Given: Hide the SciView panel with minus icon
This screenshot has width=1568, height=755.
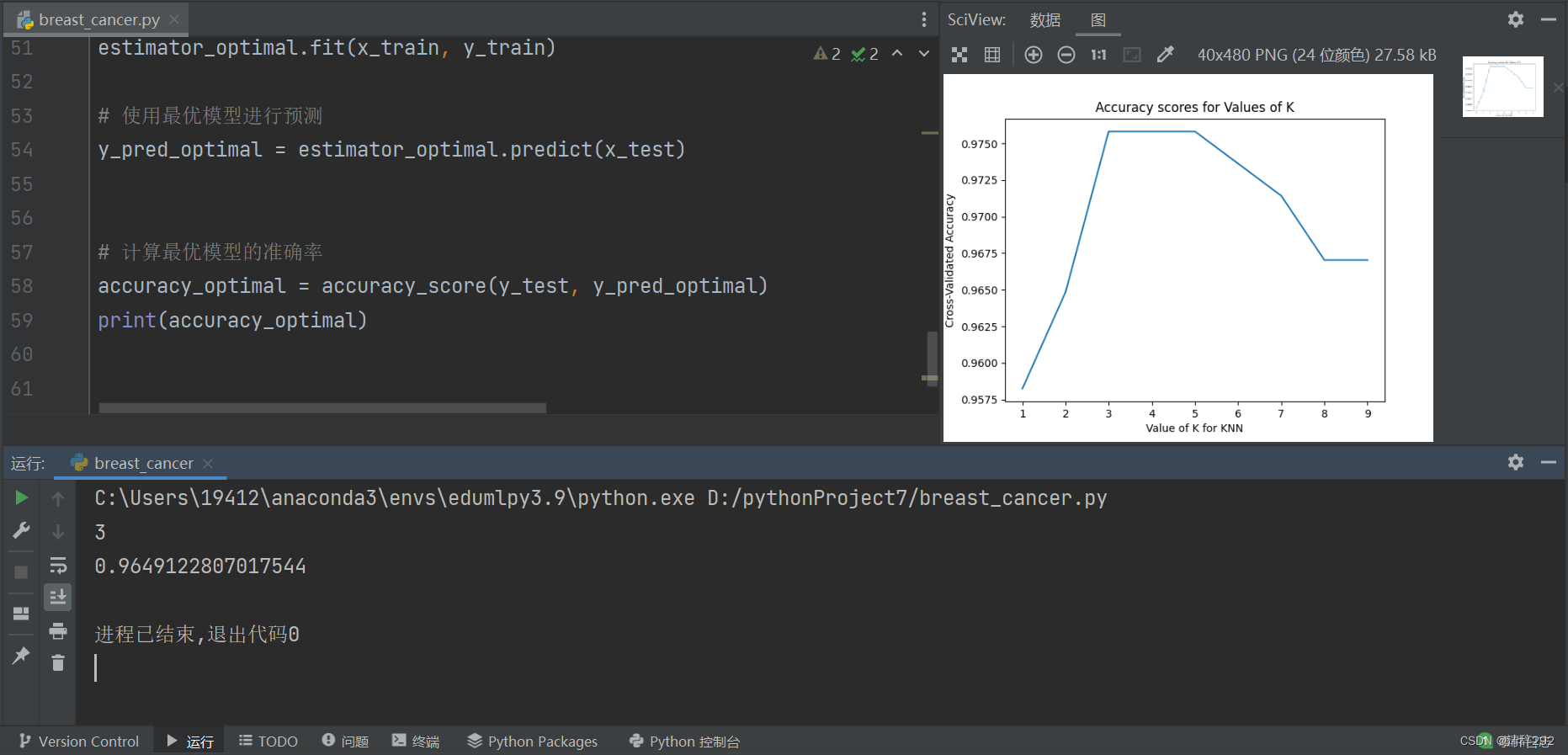Looking at the screenshot, I should pos(1549,19).
